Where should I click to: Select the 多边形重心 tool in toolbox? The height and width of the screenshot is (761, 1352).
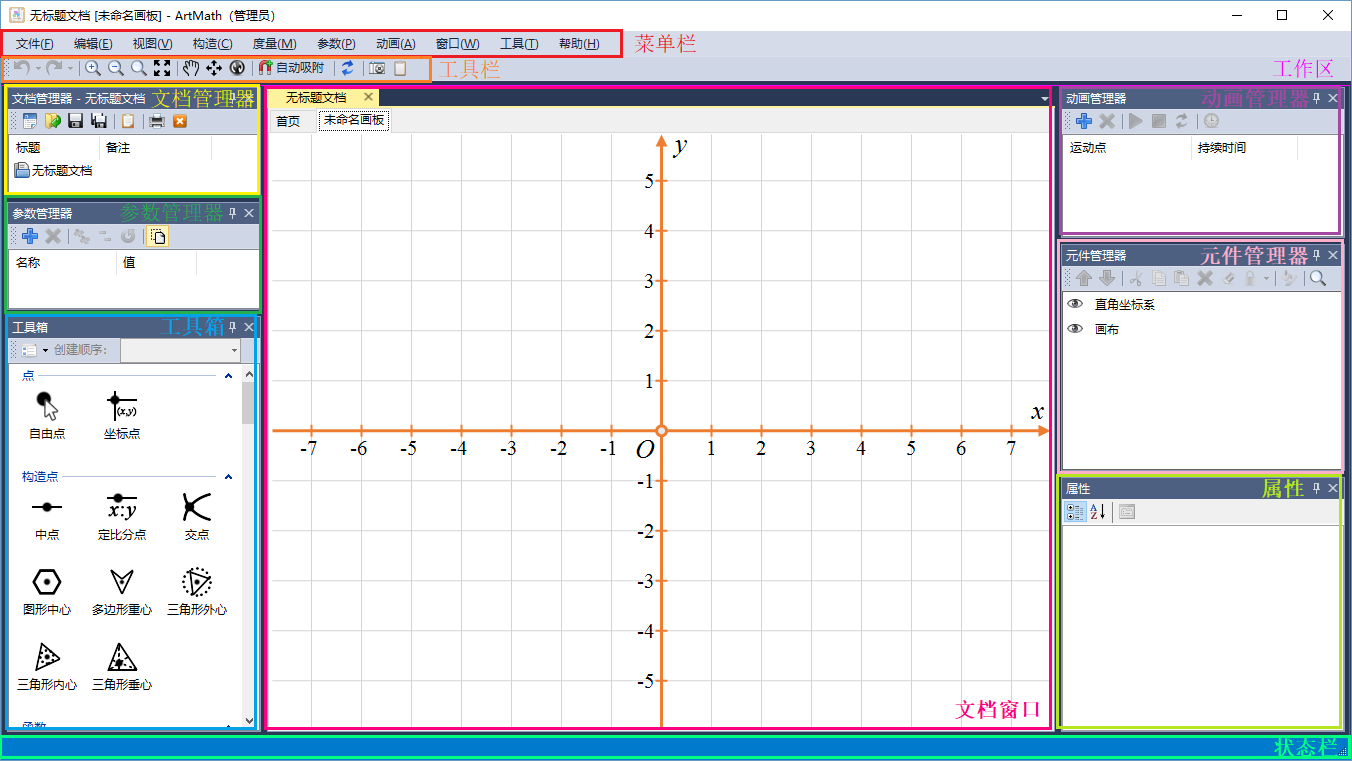coord(122,591)
